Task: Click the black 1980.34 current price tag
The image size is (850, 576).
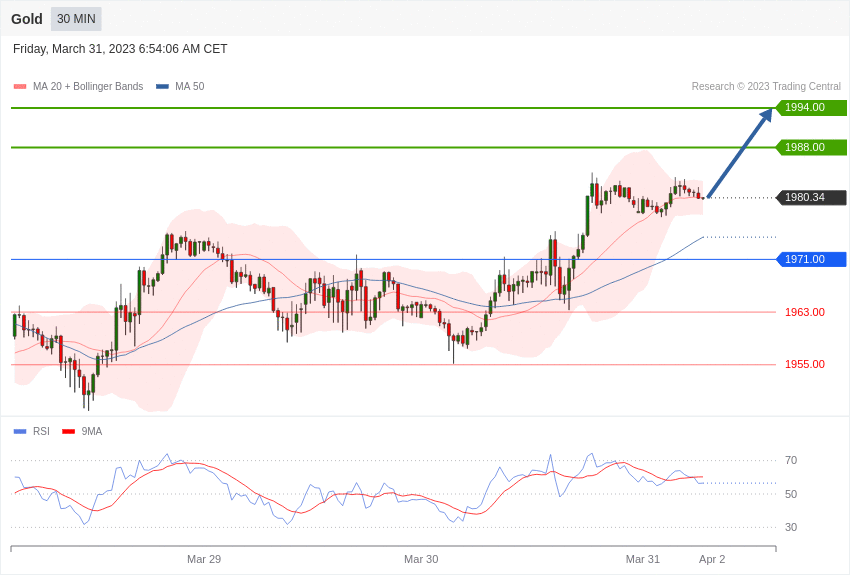Action: click(x=811, y=197)
